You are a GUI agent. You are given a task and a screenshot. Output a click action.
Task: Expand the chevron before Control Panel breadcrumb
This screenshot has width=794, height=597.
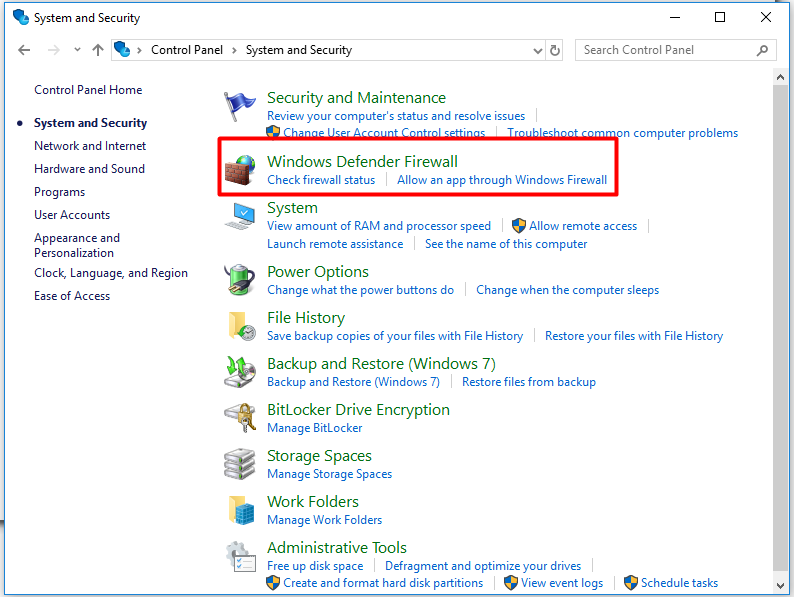pos(139,50)
